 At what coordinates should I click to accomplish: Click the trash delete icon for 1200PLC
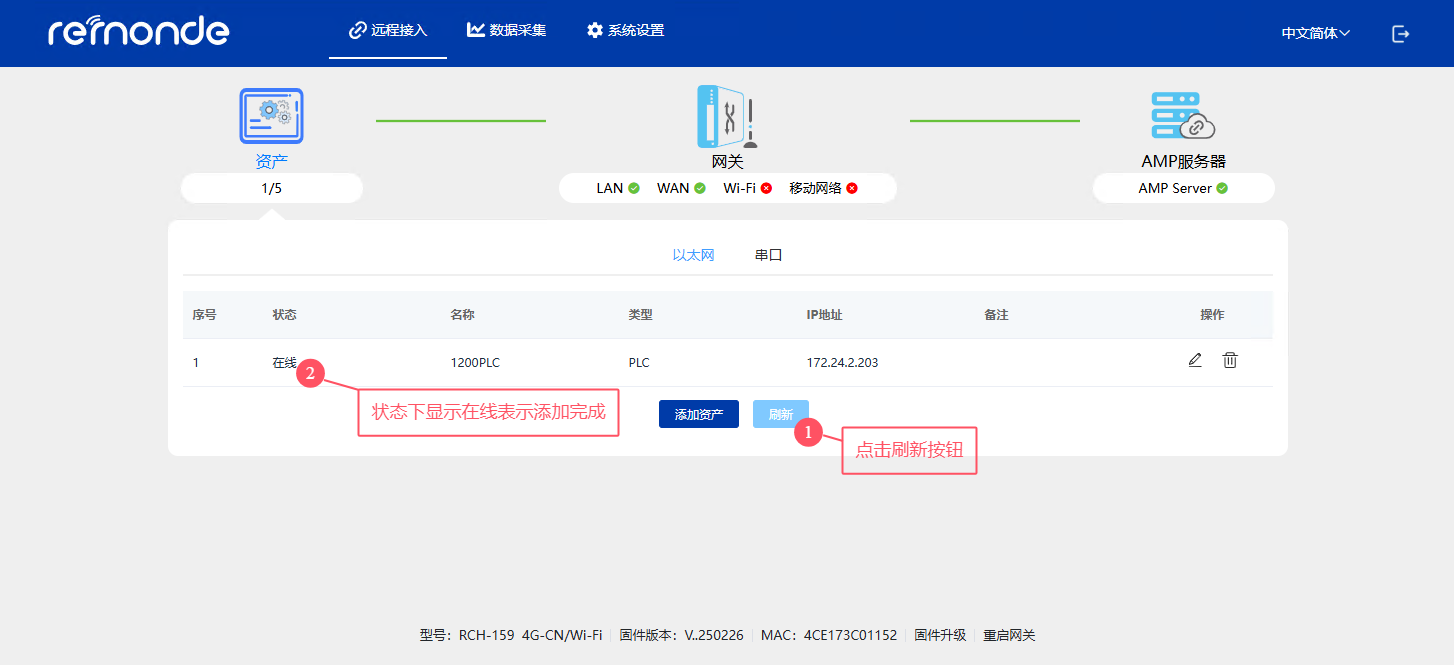[1230, 361]
